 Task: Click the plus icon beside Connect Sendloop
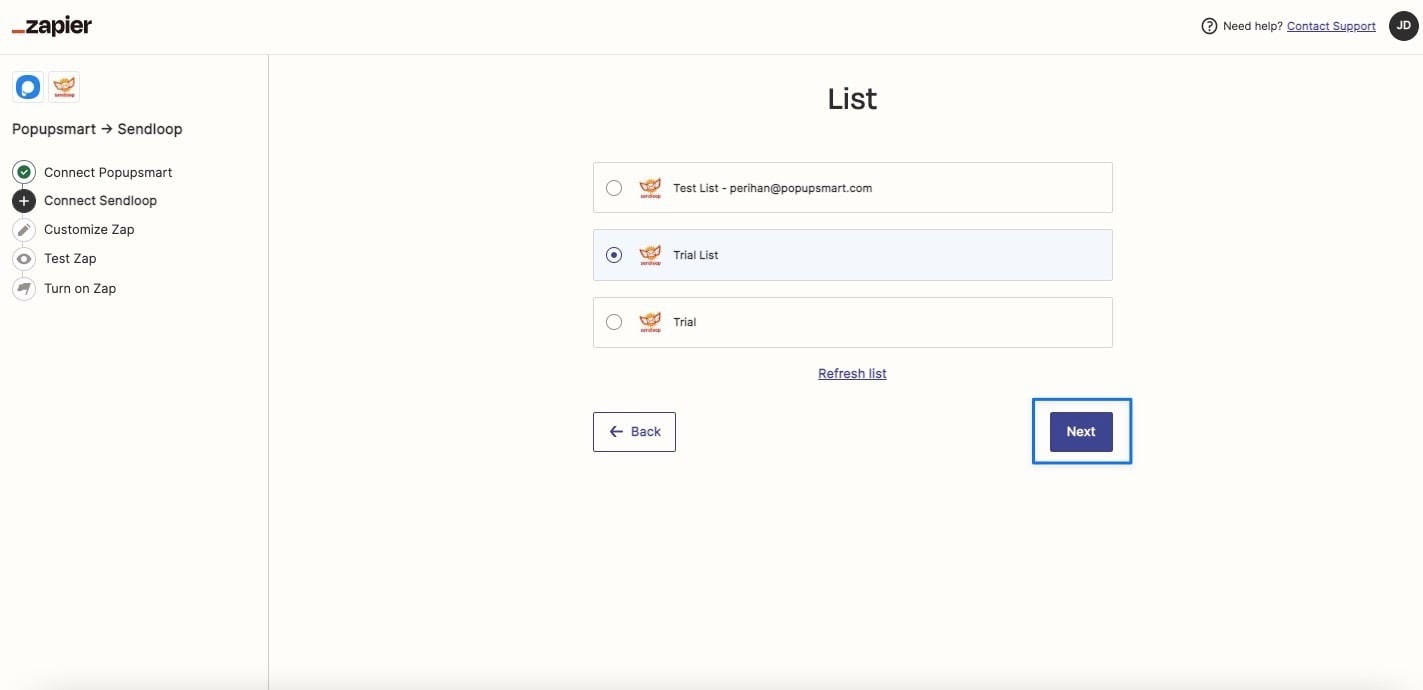[x=25, y=200]
